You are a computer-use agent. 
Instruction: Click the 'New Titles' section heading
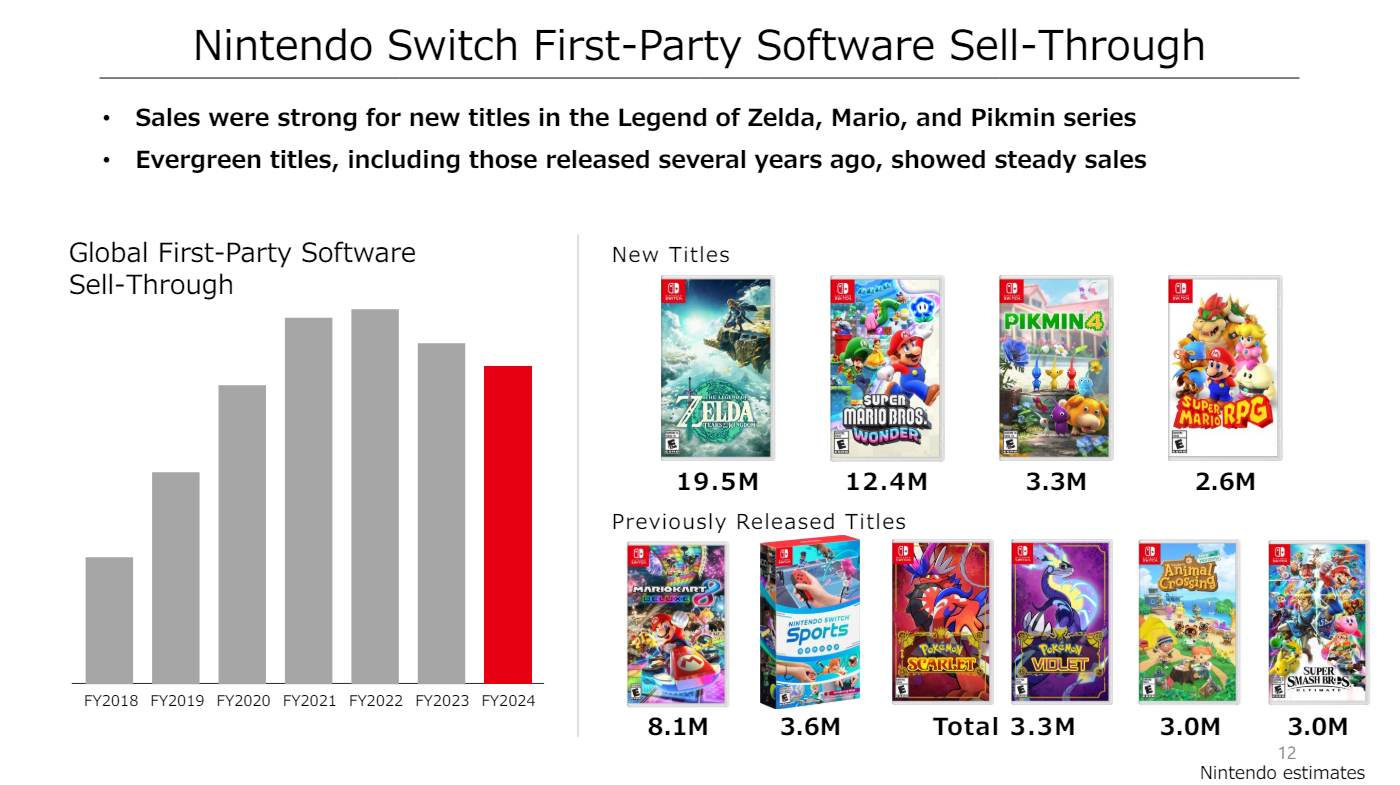671,255
